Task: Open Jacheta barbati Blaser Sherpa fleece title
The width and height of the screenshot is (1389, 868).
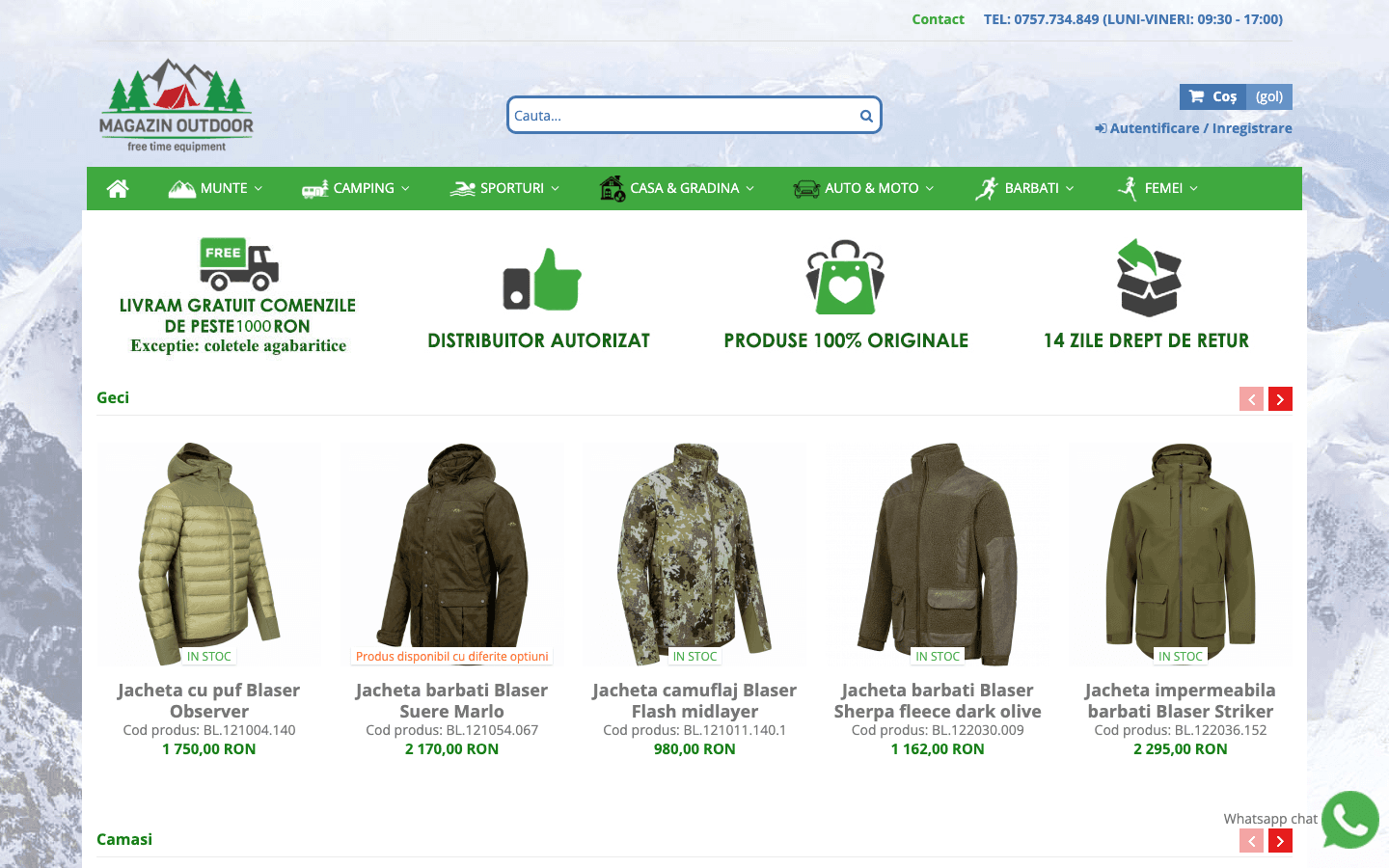Action: coord(938,701)
